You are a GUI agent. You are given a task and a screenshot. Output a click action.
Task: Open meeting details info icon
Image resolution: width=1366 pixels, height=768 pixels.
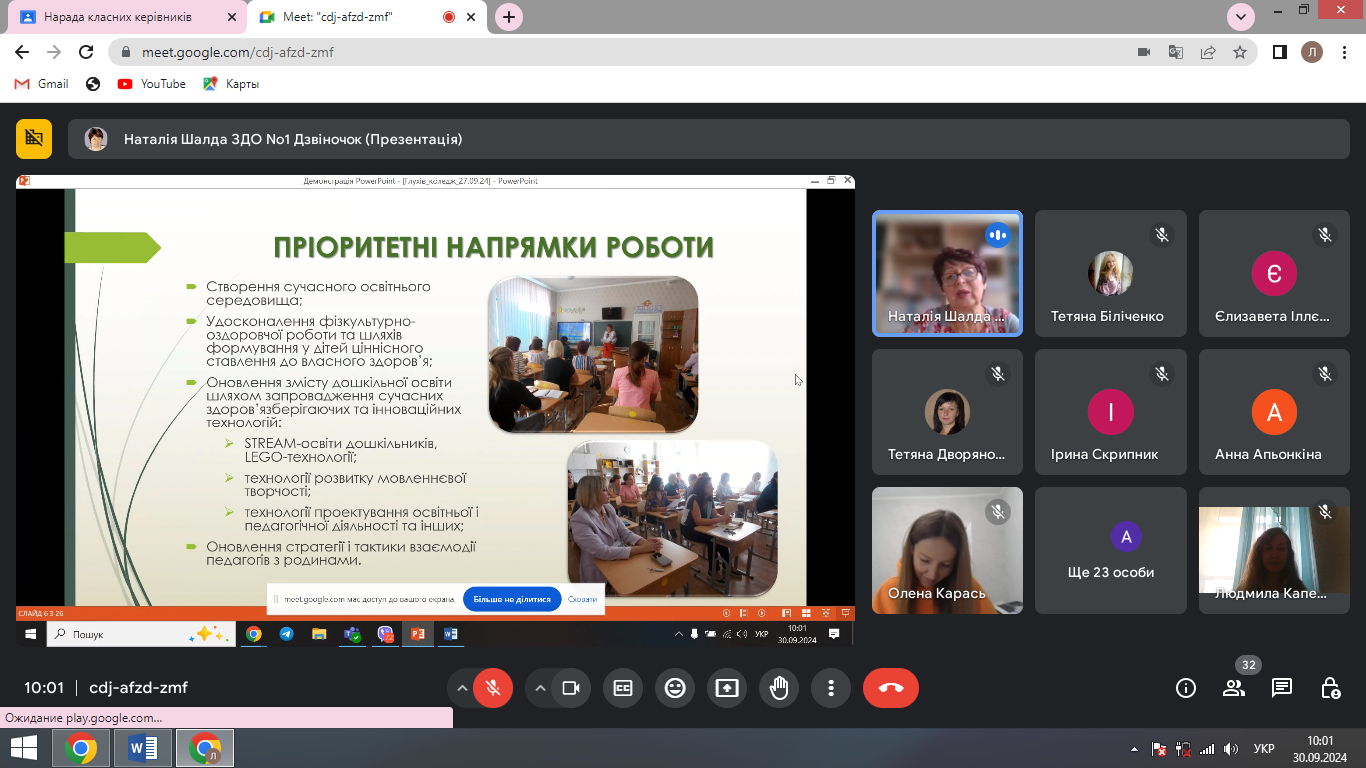pyautogui.click(x=1186, y=688)
